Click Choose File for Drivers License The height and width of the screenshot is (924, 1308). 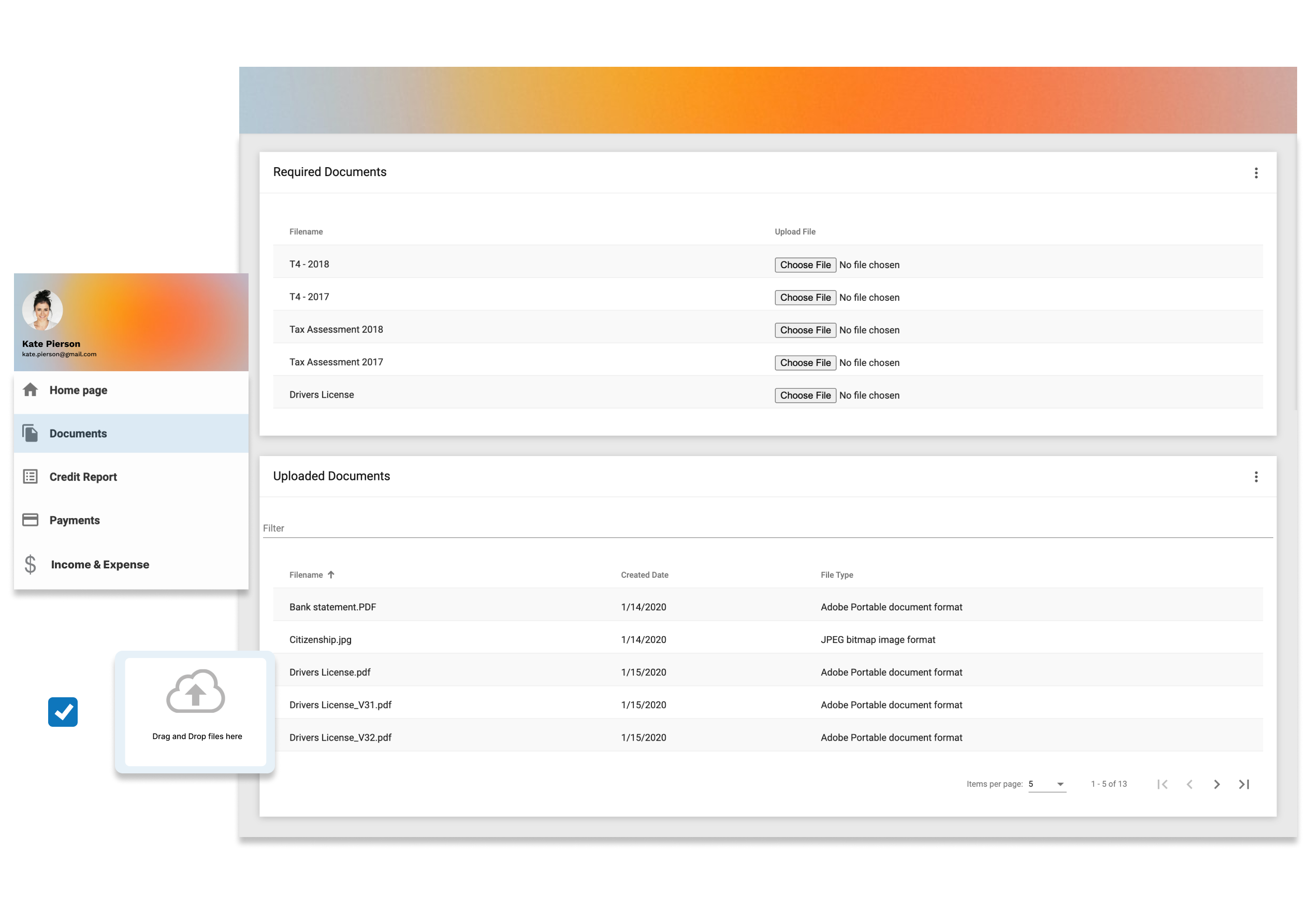tap(805, 395)
